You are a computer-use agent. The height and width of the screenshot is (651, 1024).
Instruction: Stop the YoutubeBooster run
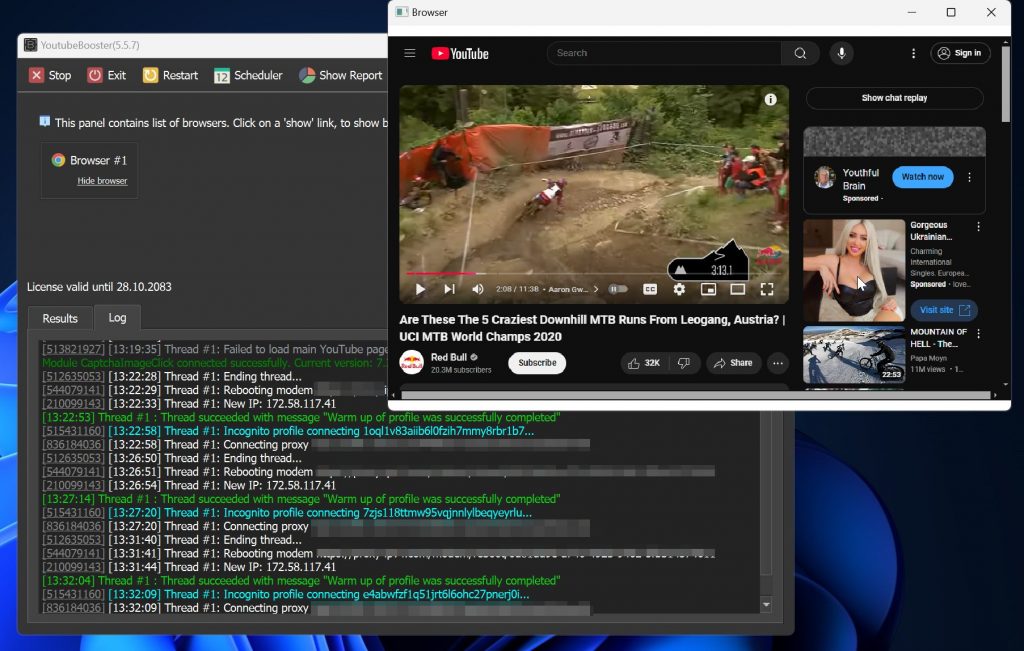click(x=50, y=75)
